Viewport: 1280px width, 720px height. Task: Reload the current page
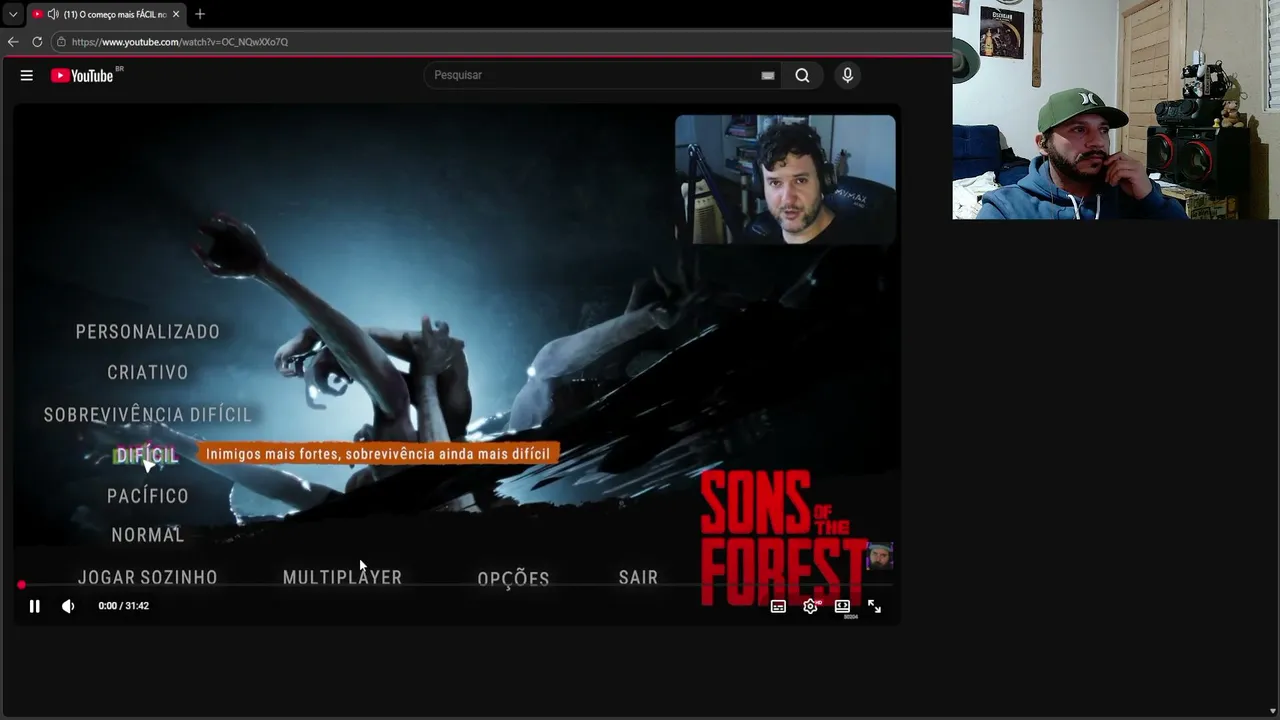(37, 42)
